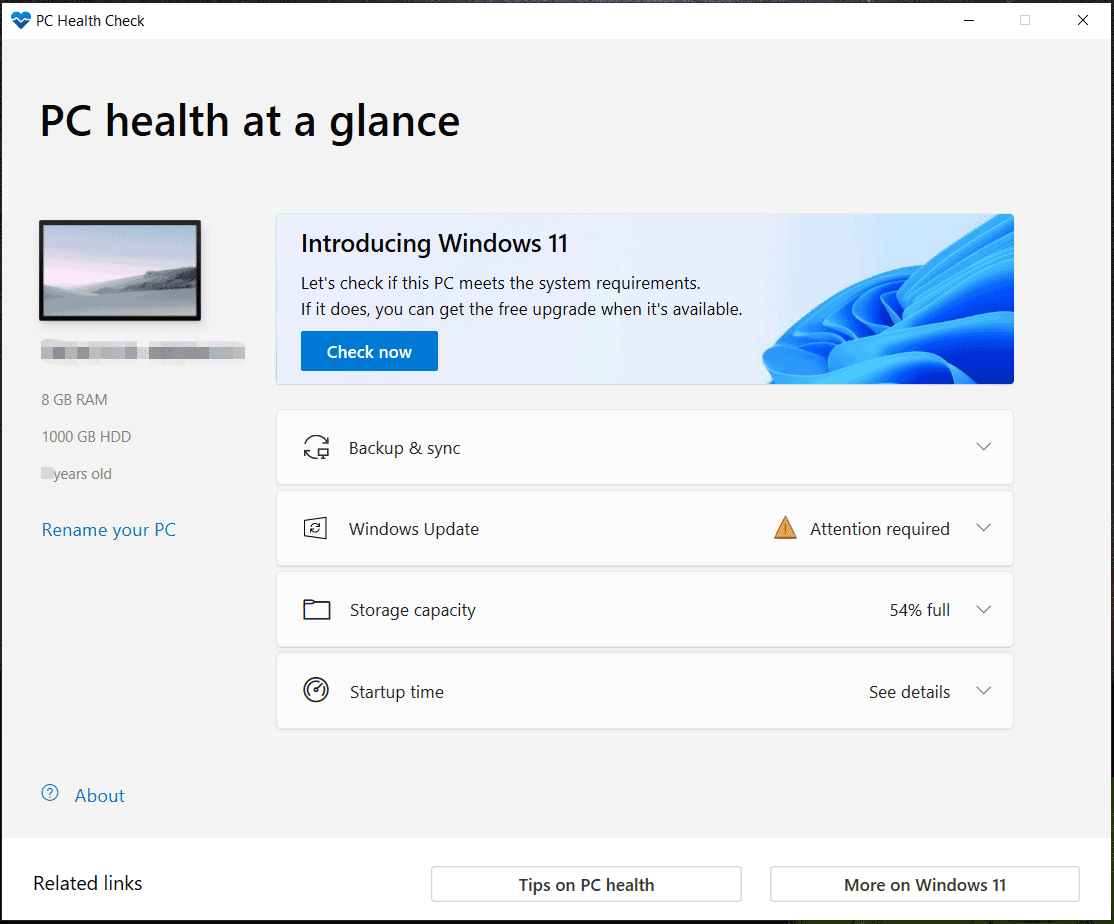Click See details for Startup time

908,691
